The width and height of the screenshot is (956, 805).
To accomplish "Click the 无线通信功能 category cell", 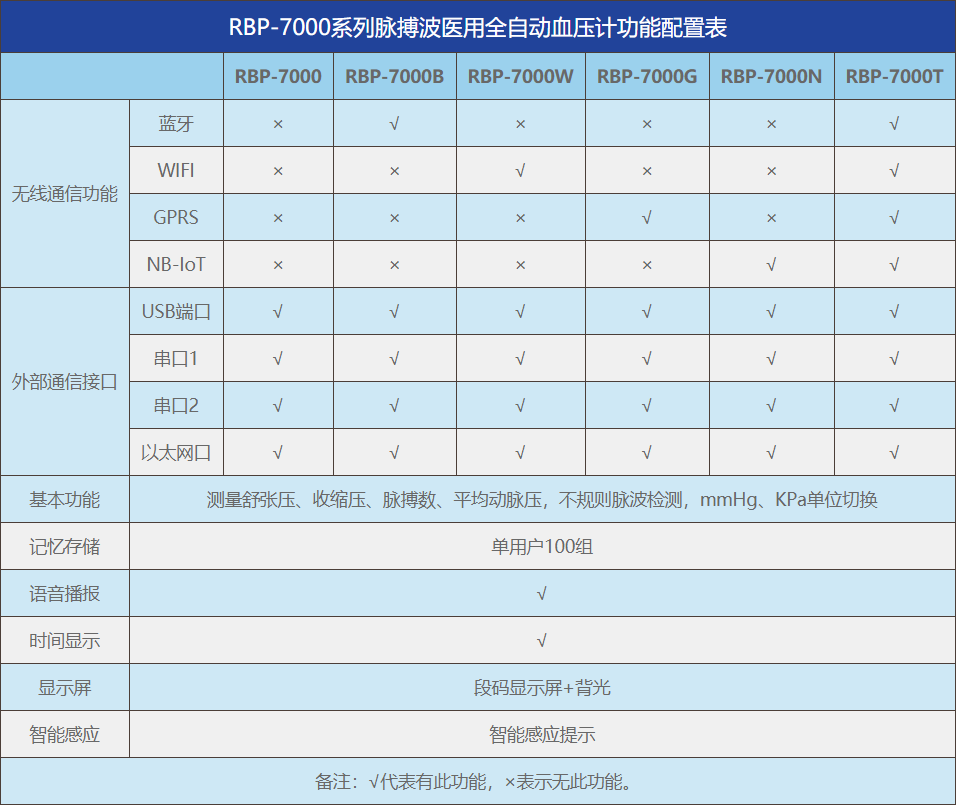I will [65, 194].
